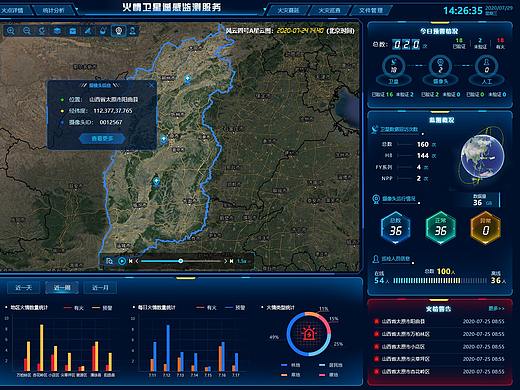Toggle 预警 legend in the regional fire chart
The width and height of the screenshot is (520, 390).
(x=102, y=308)
